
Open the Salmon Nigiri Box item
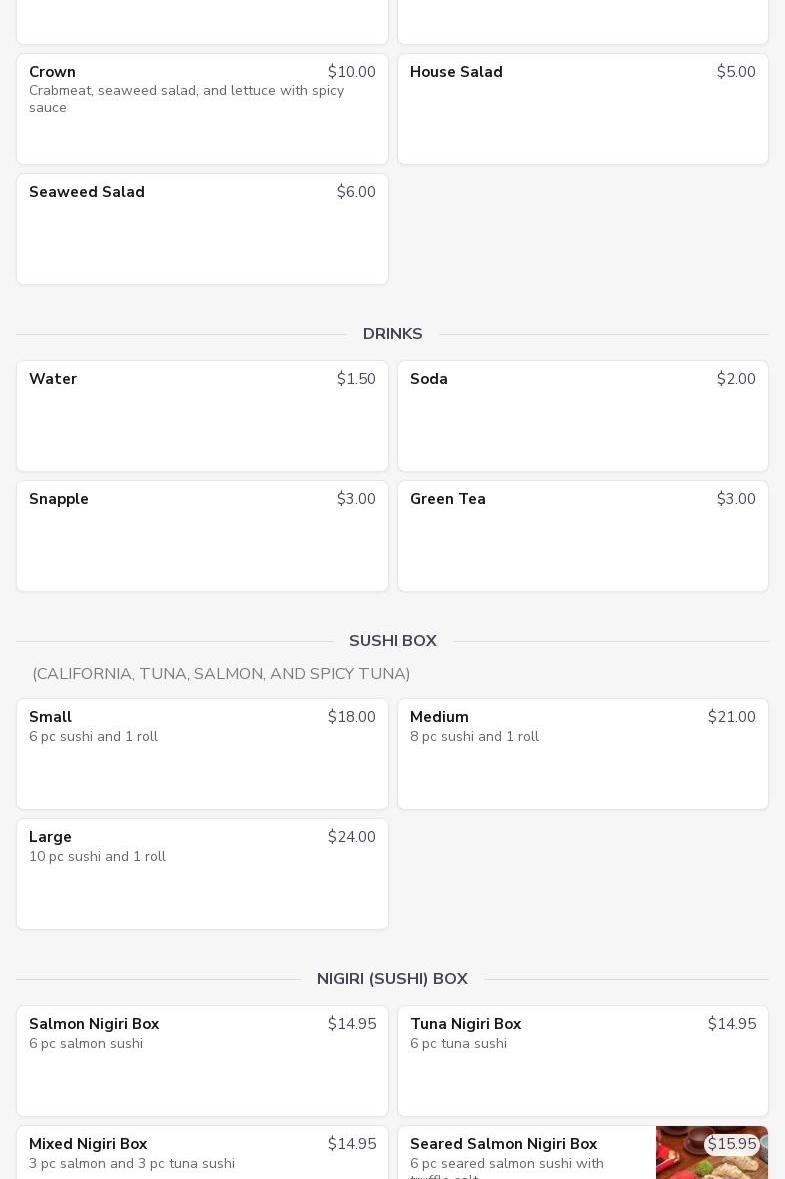pos(202,1061)
